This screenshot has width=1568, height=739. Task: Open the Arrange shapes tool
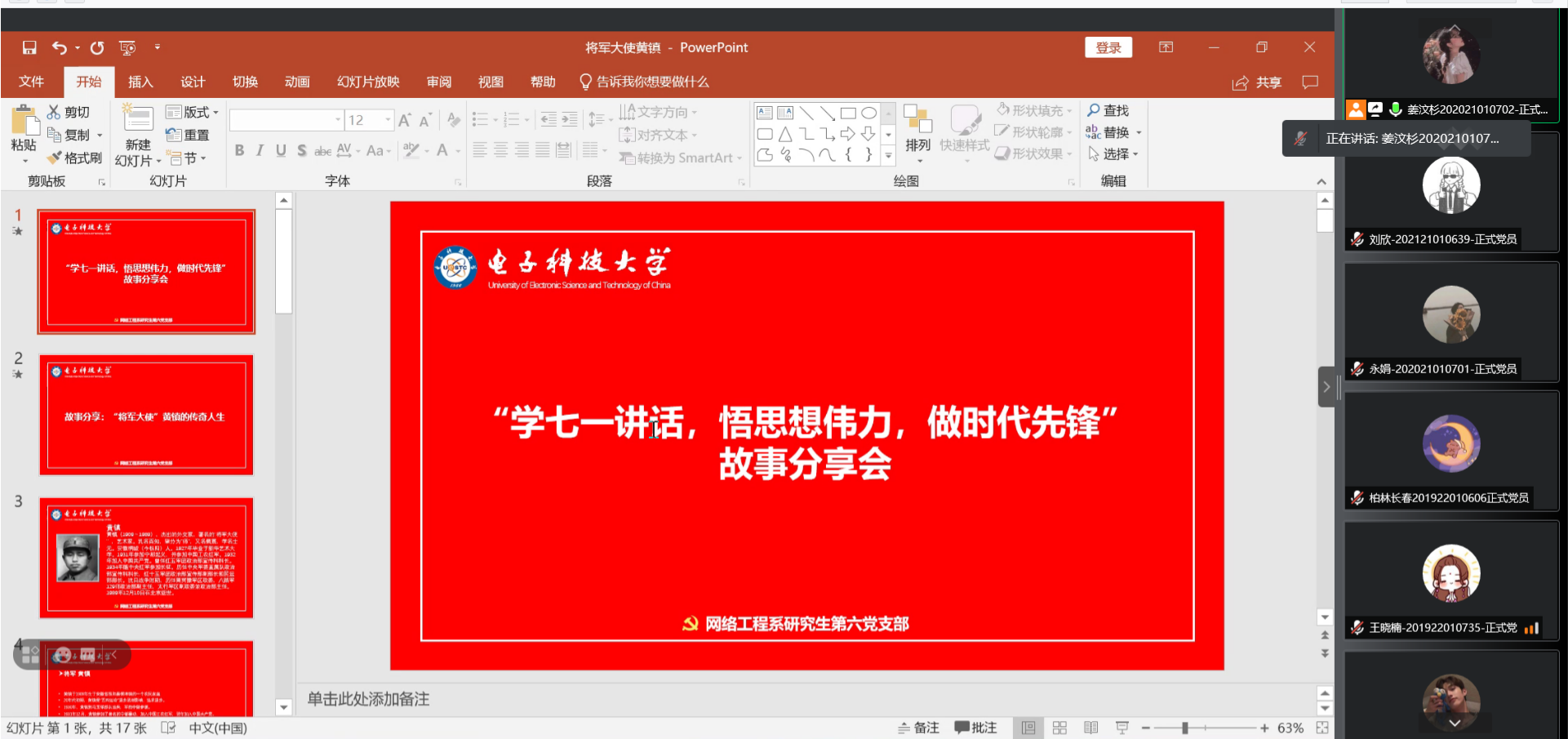pyautogui.click(x=917, y=130)
